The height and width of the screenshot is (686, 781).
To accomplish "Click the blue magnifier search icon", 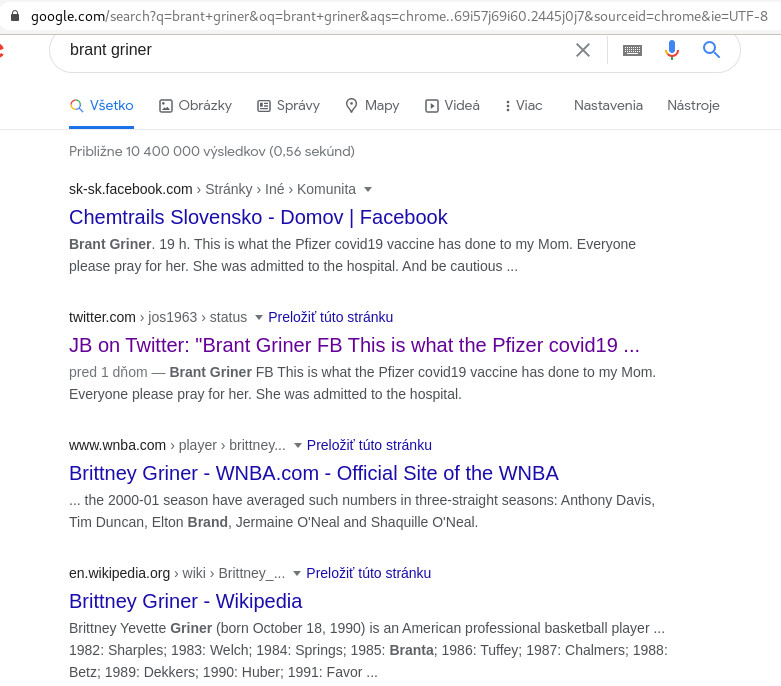I will point(712,50).
